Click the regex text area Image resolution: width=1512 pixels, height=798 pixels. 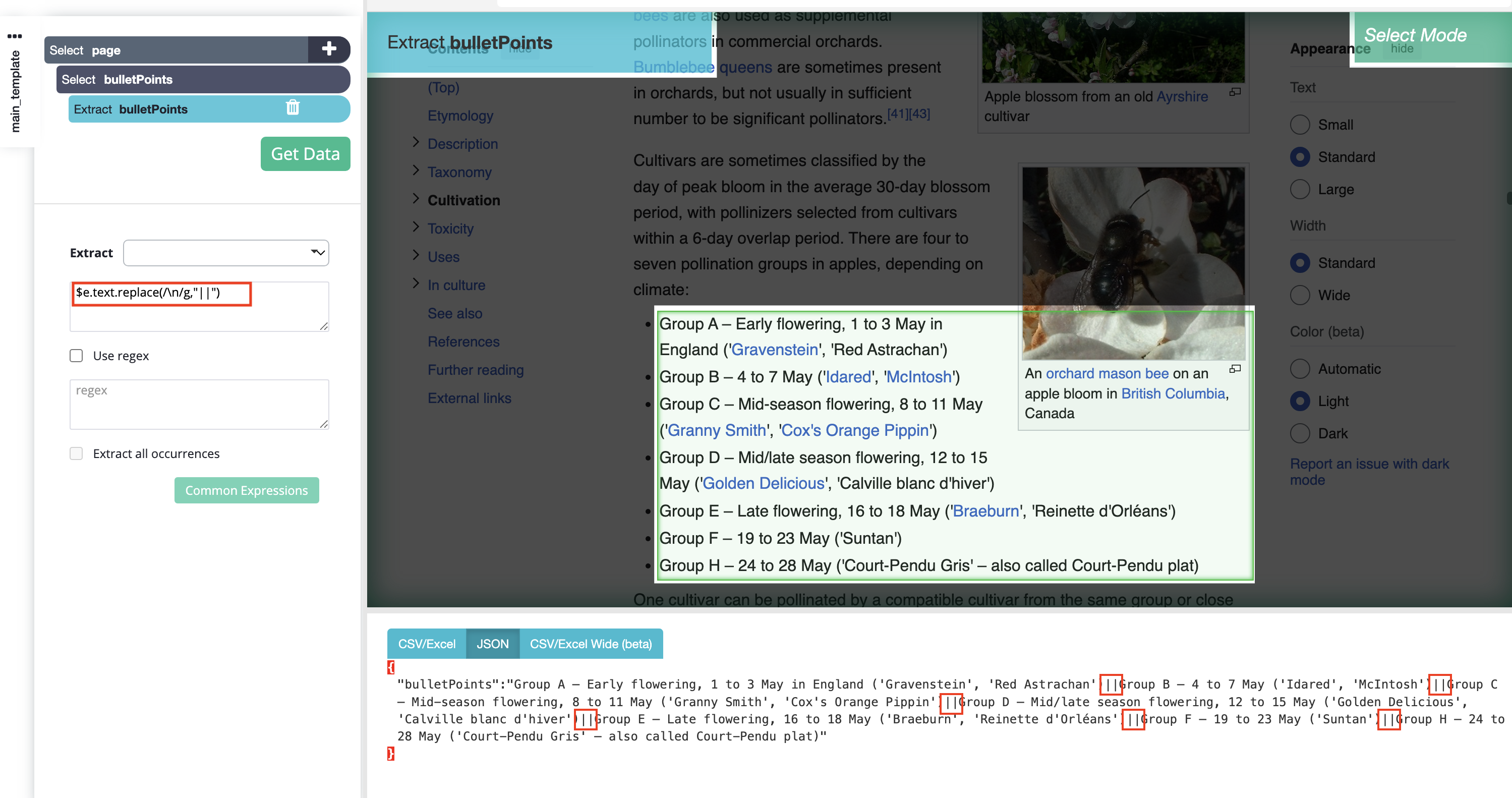[x=199, y=404]
